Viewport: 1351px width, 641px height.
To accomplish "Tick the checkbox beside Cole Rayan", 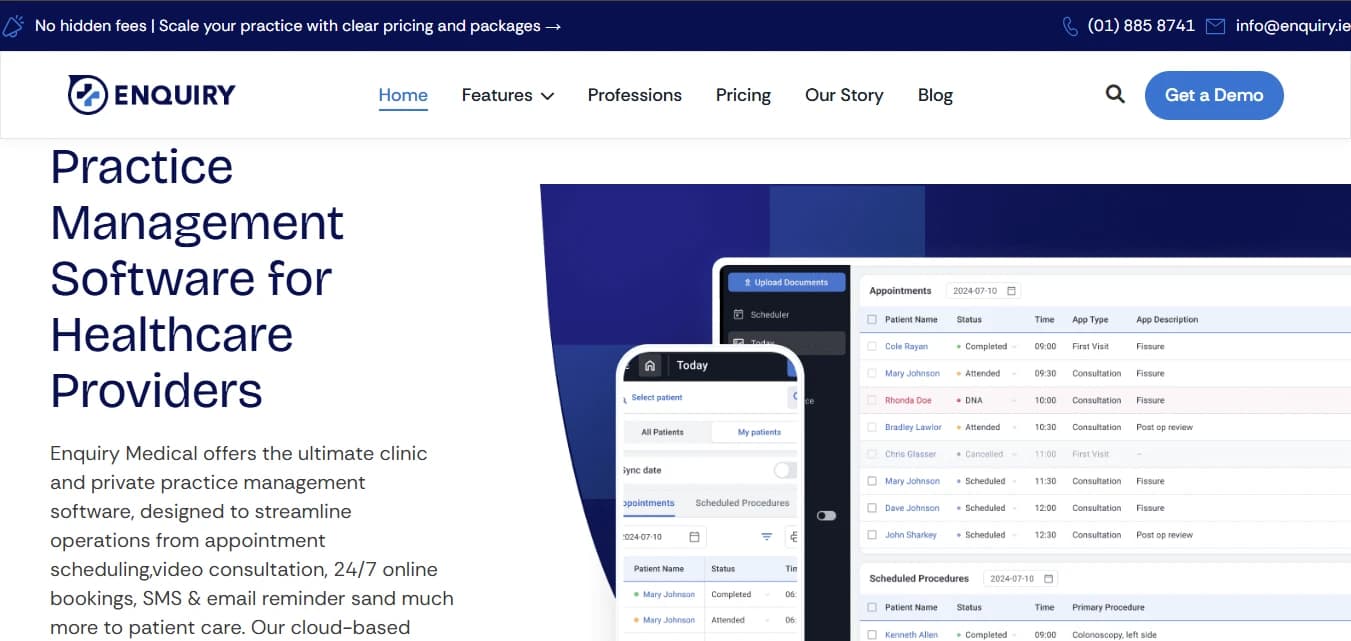I will (x=872, y=347).
